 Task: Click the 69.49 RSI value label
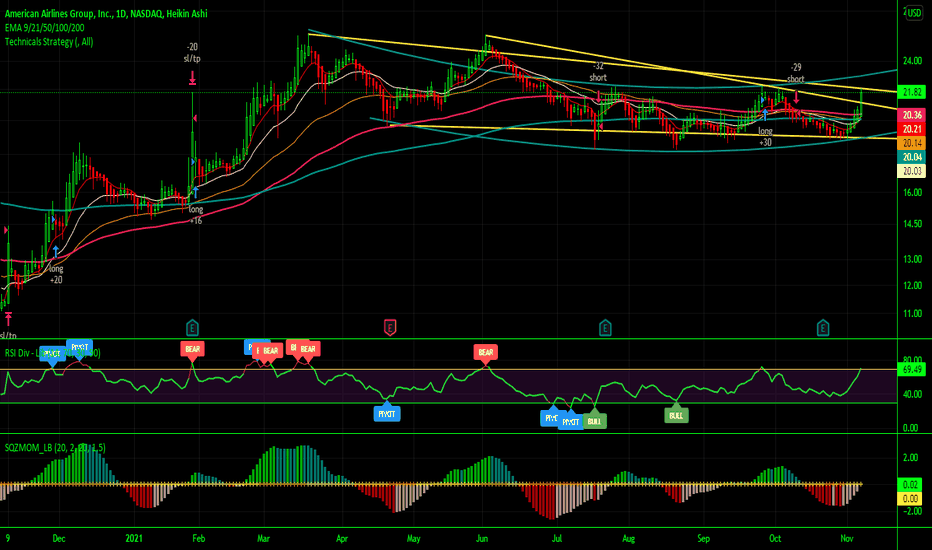(x=912, y=370)
